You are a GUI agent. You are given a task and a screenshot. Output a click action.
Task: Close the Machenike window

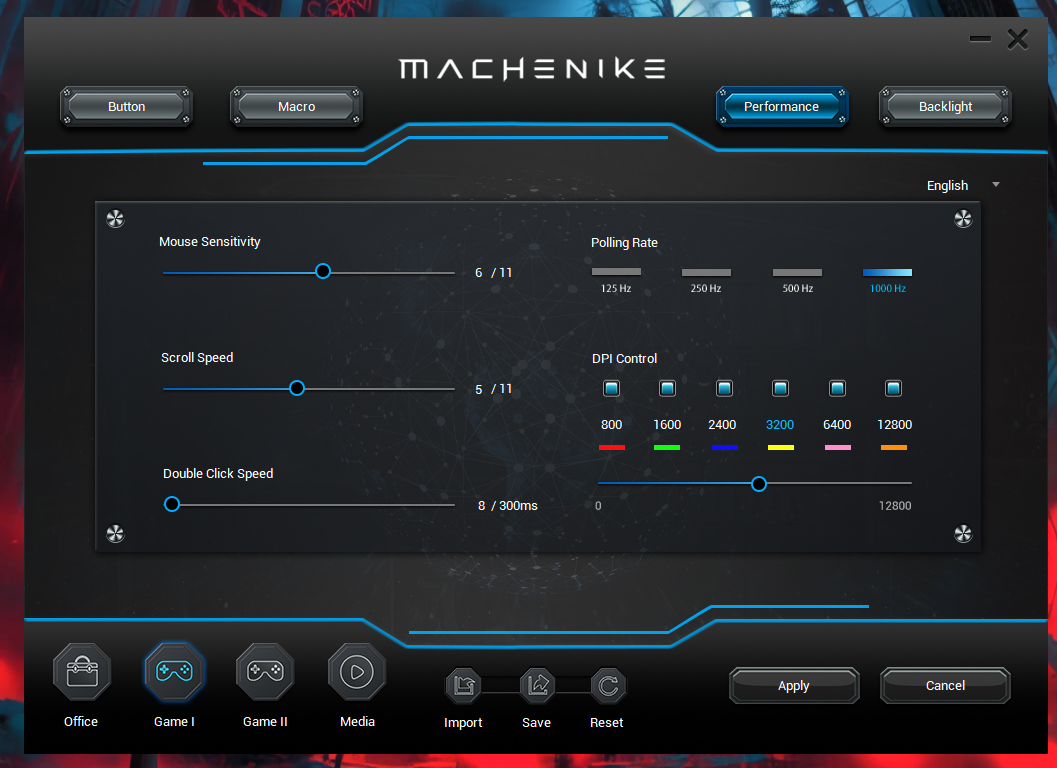point(1018,39)
